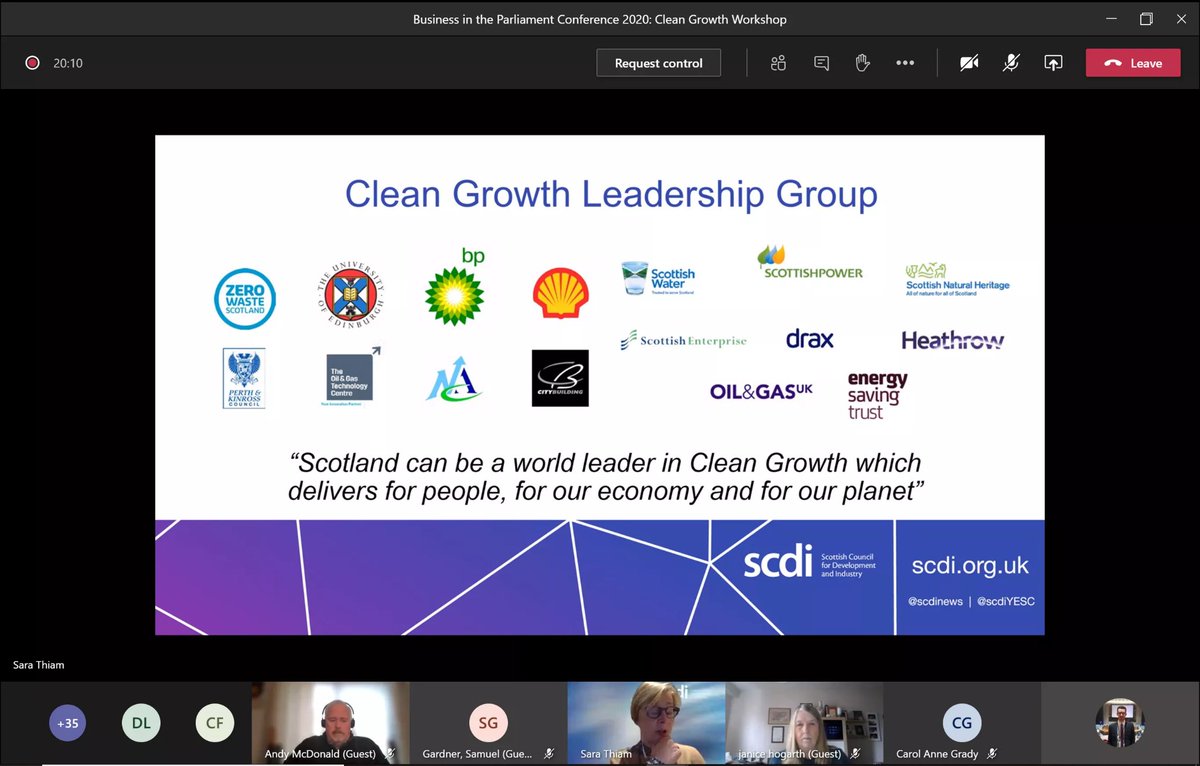Click the Scottish Water logo
This screenshot has height=766, width=1200.
point(657,279)
